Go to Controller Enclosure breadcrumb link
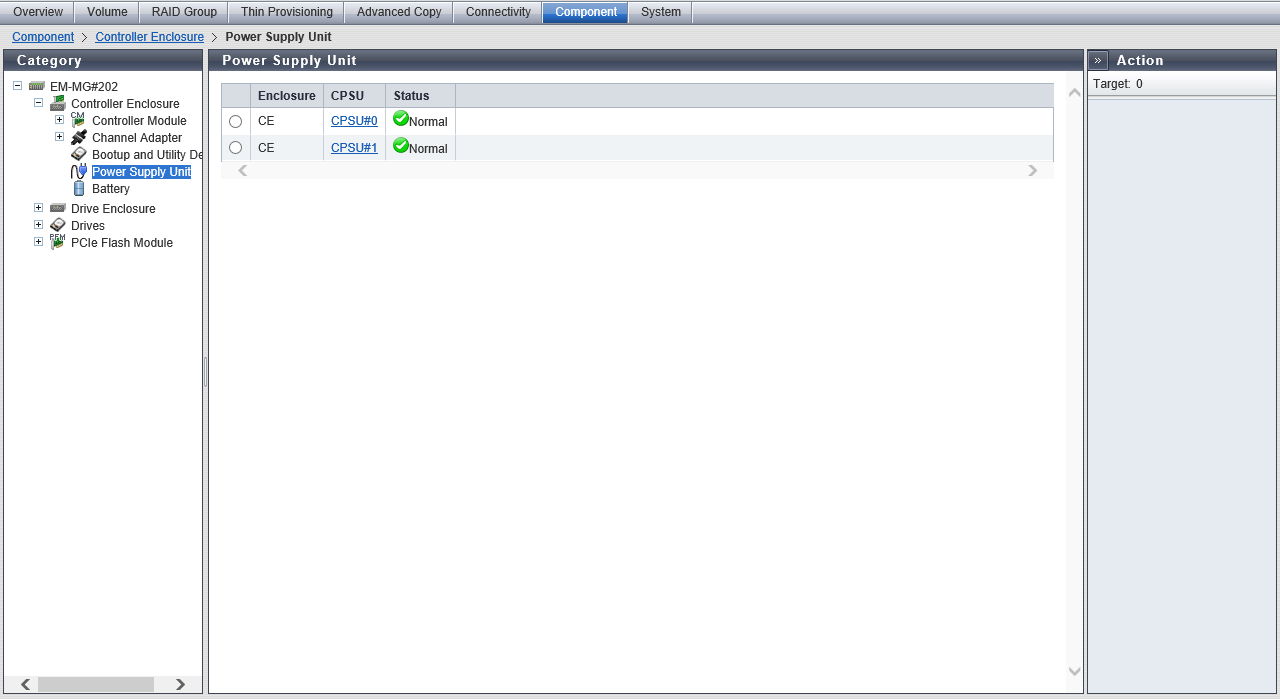 click(149, 37)
